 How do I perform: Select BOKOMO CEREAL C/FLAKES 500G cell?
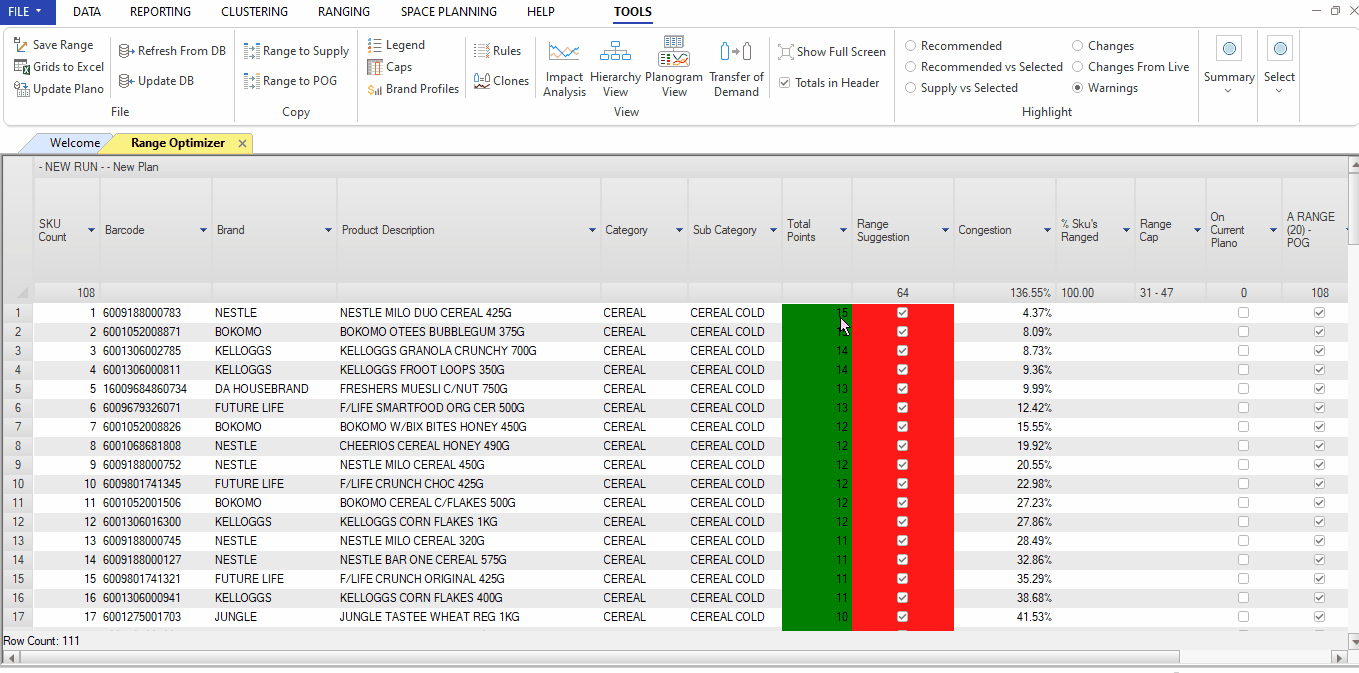click(468, 503)
